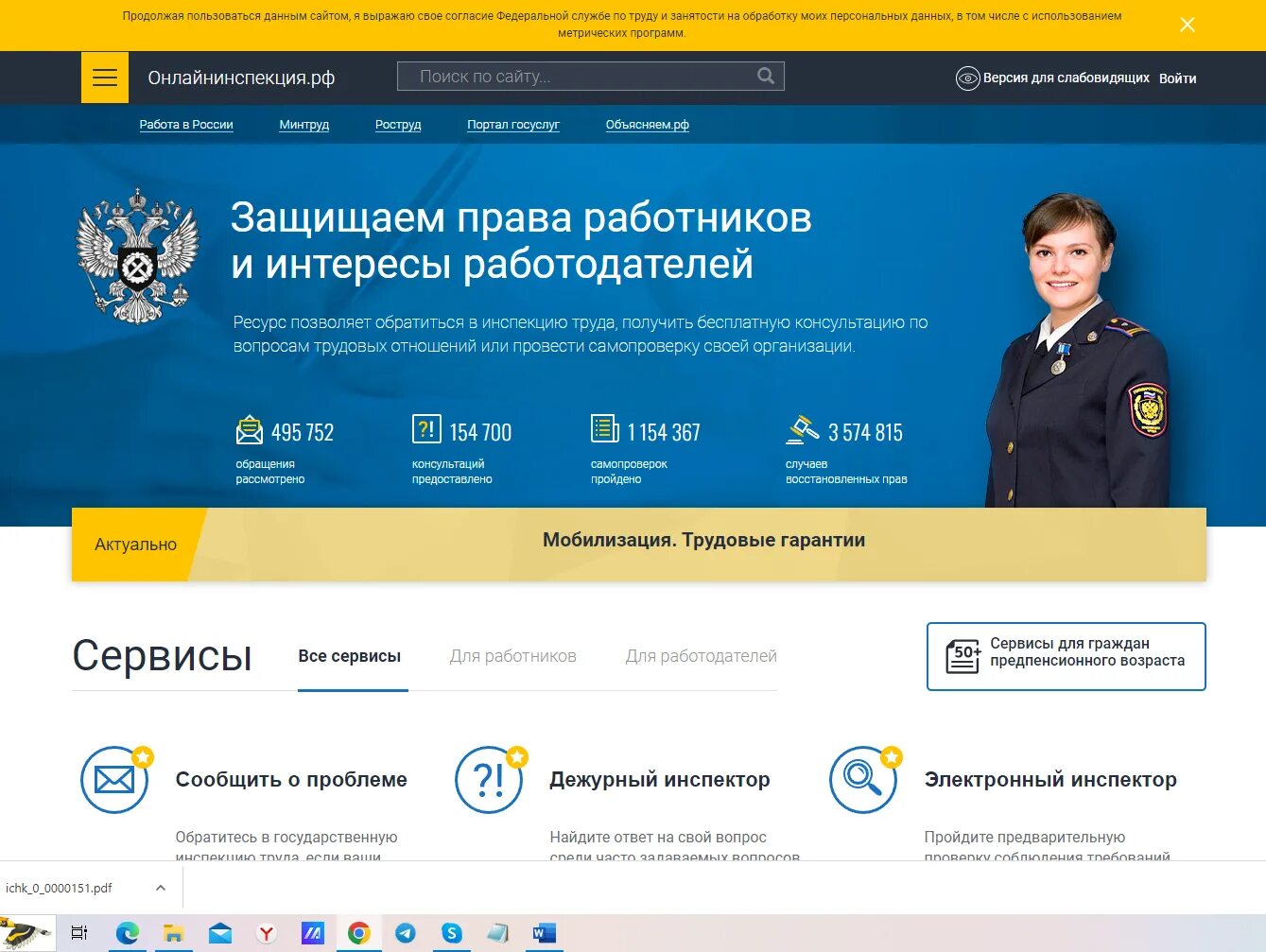
Task: Click Версия для слабовидящих text
Action: 1067,78
